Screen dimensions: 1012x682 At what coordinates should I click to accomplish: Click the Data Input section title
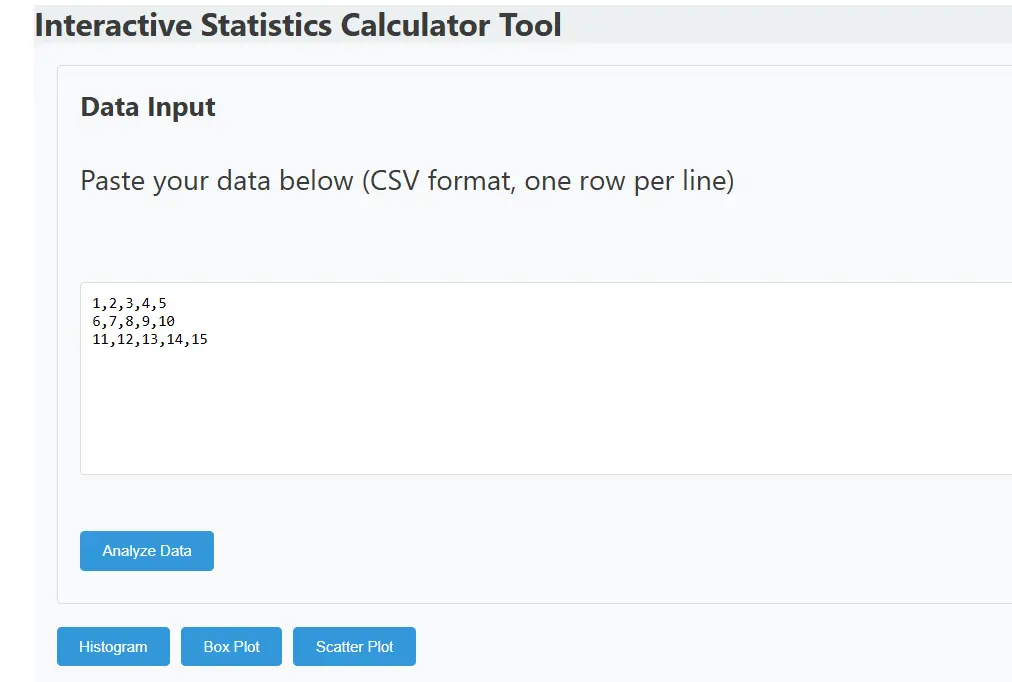pyautogui.click(x=147, y=107)
